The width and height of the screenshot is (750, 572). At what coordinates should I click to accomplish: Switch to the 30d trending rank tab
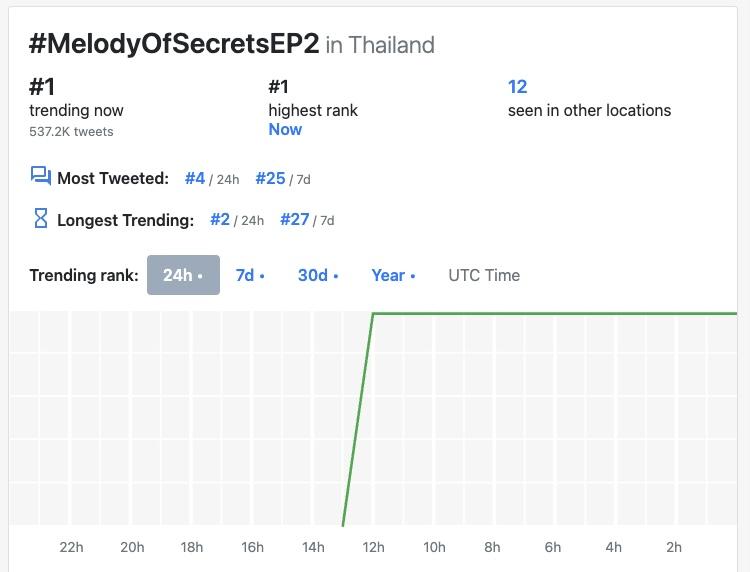tap(317, 275)
